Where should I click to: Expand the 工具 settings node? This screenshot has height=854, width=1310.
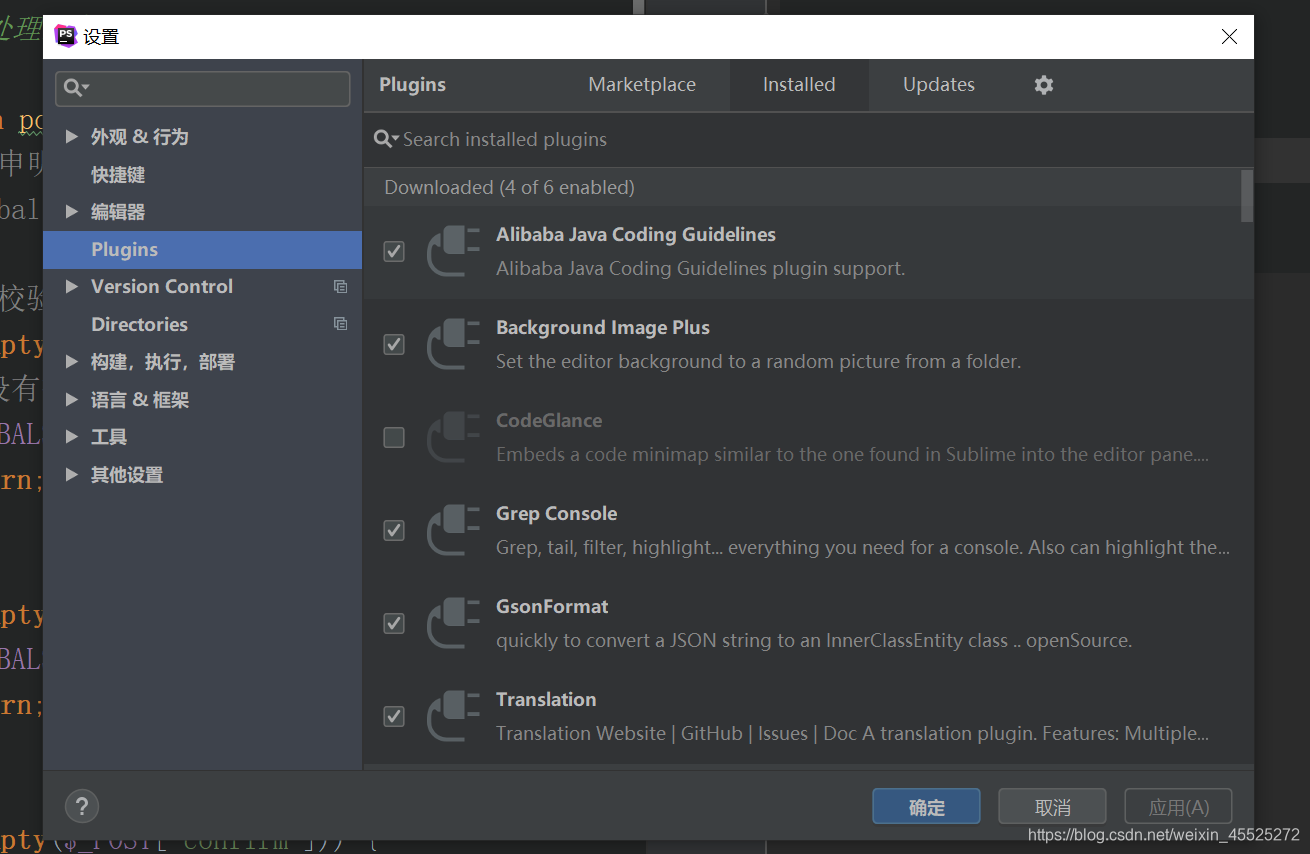point(71,436)
